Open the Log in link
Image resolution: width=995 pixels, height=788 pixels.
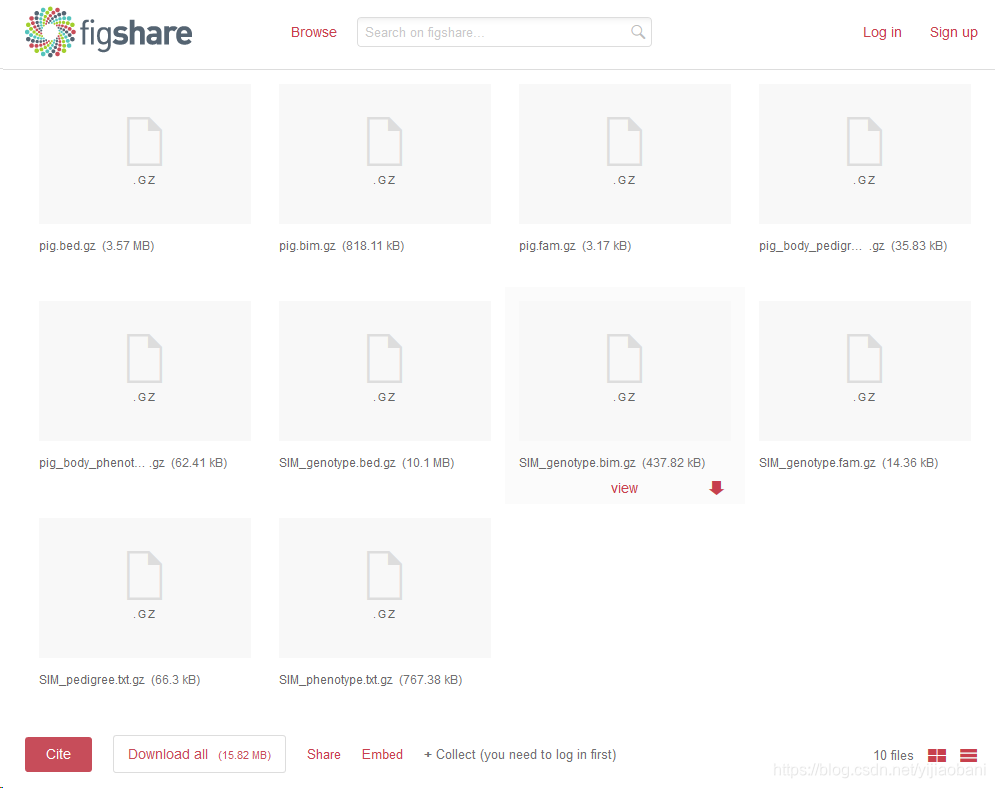point(882,32)
